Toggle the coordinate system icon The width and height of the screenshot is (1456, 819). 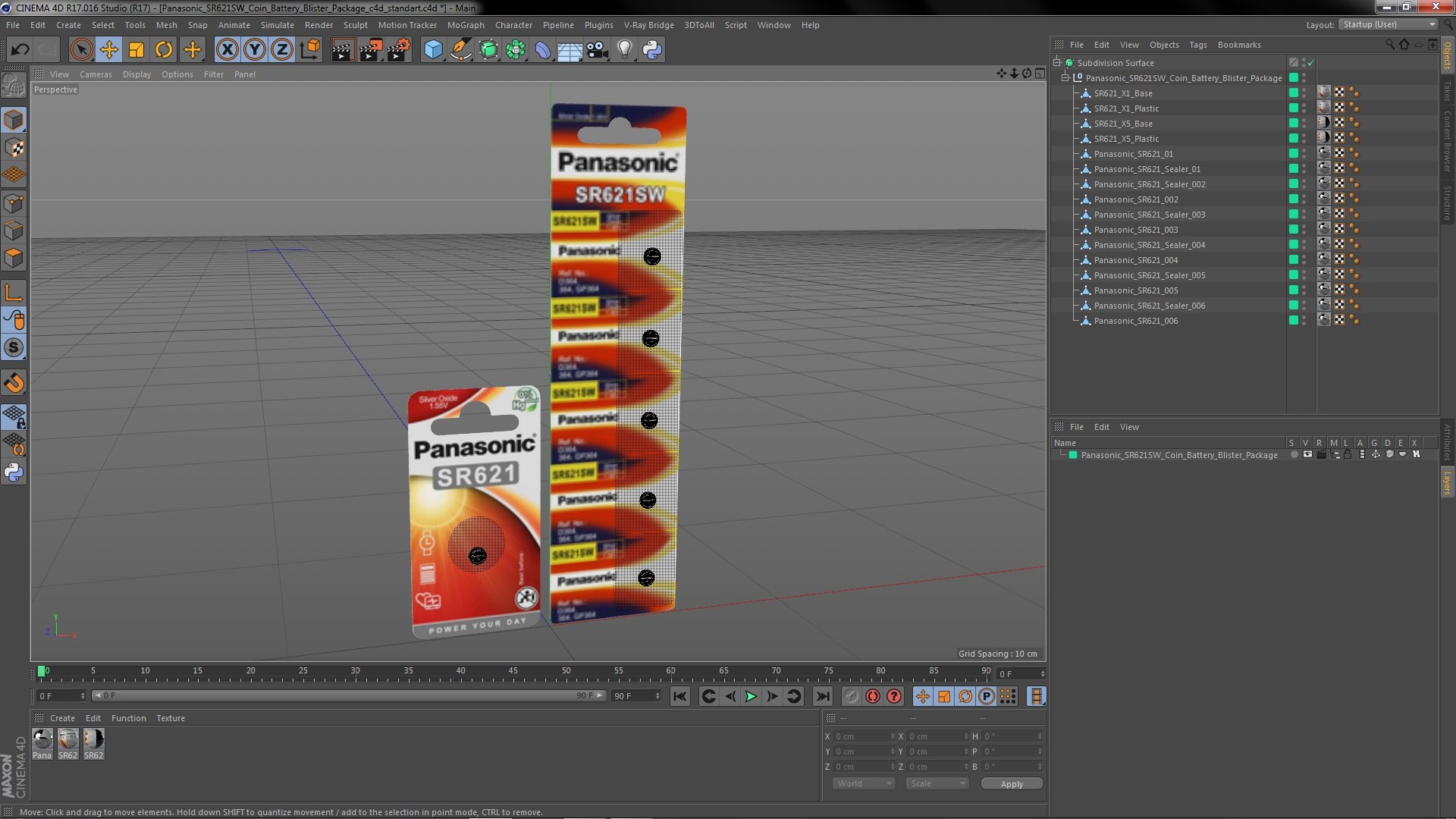[x=310, y=50]
